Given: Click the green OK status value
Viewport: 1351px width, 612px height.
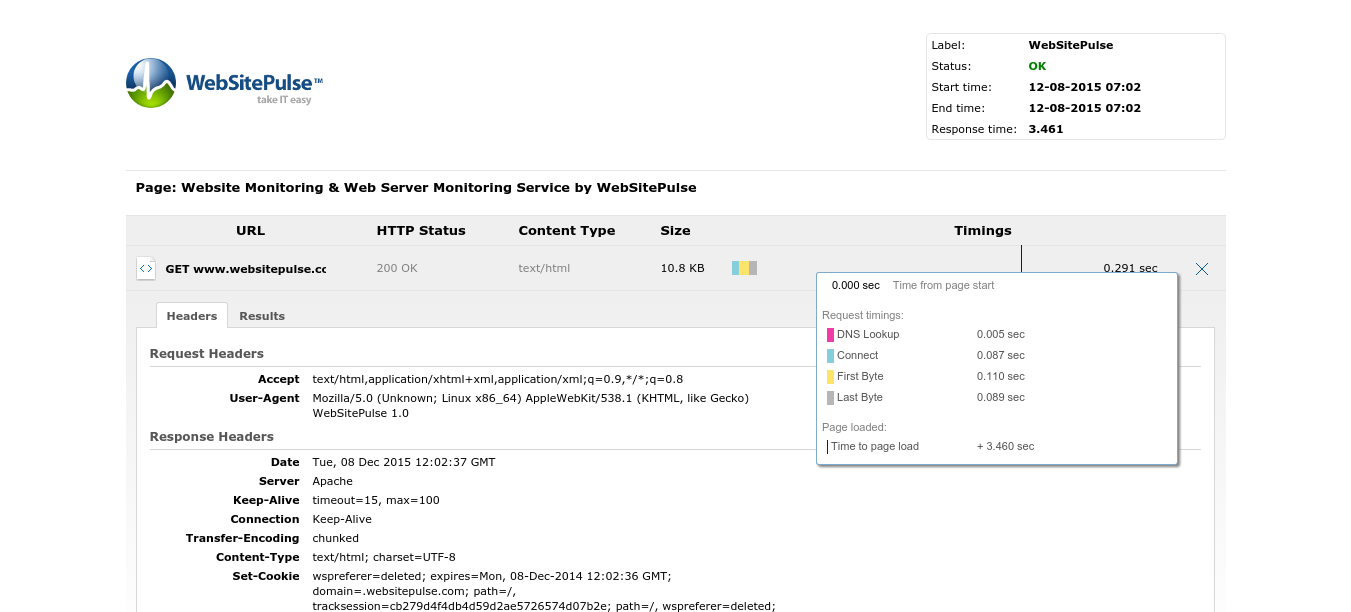Looking at the screenshot, I should [x=1037, y=66].
